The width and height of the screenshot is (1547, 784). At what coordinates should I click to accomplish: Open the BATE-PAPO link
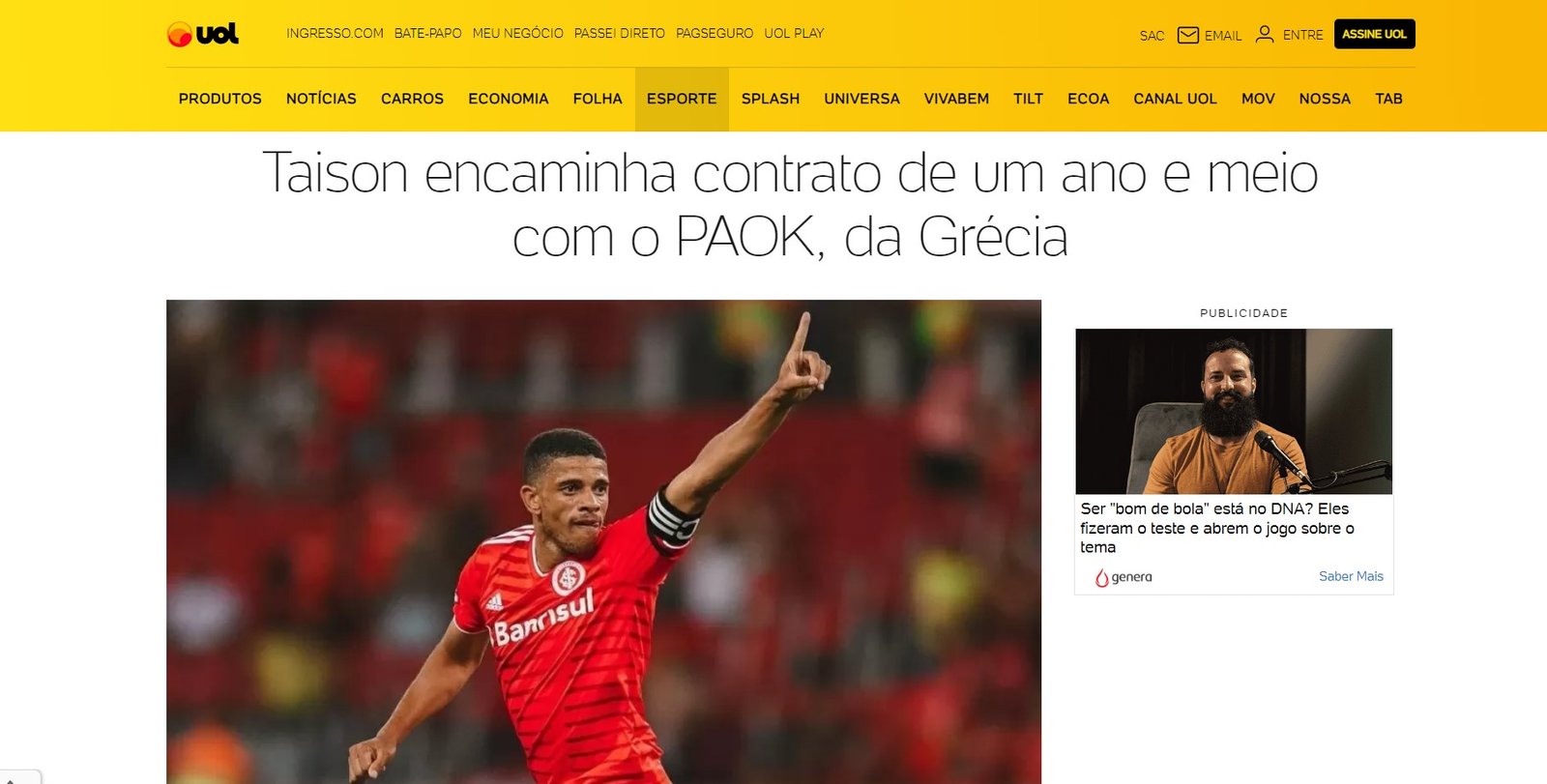427,33
